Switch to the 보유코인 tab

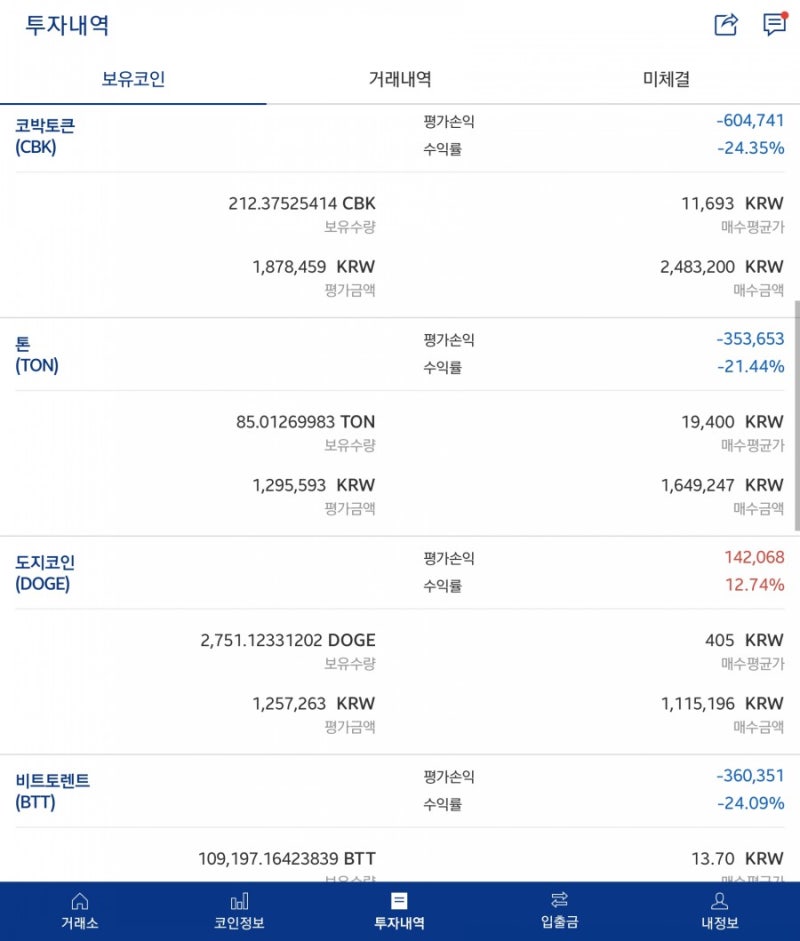tap(133, 79)
